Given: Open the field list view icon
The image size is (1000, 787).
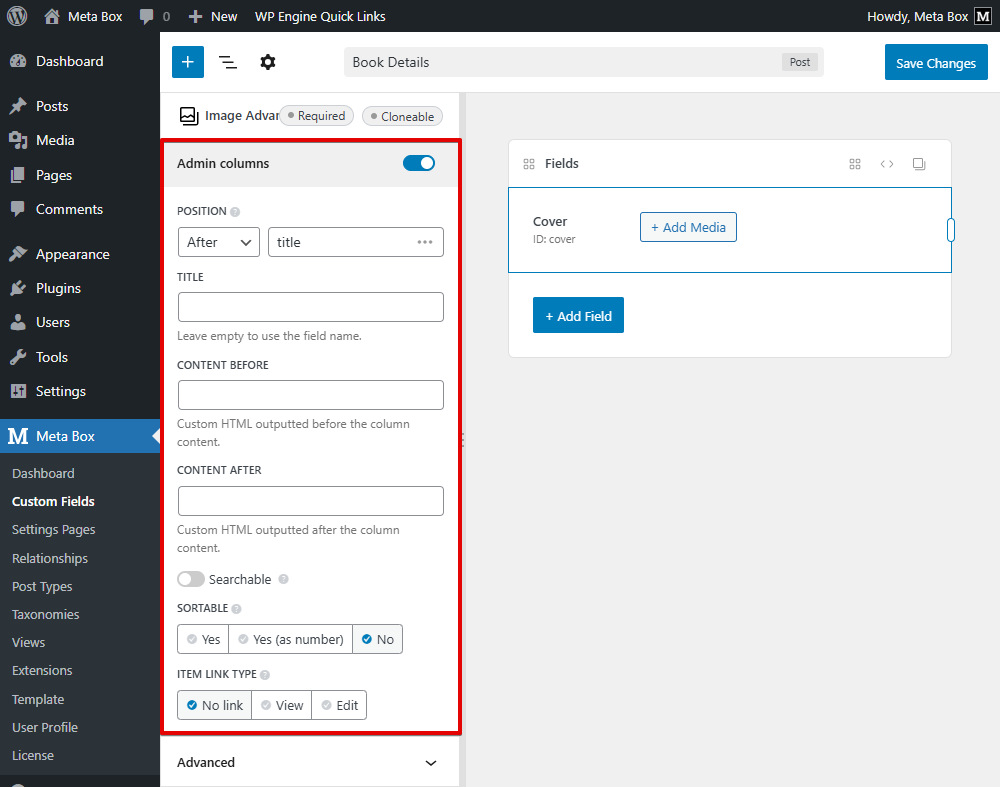Looking at the screenshot, I should (x=227, y=62).
